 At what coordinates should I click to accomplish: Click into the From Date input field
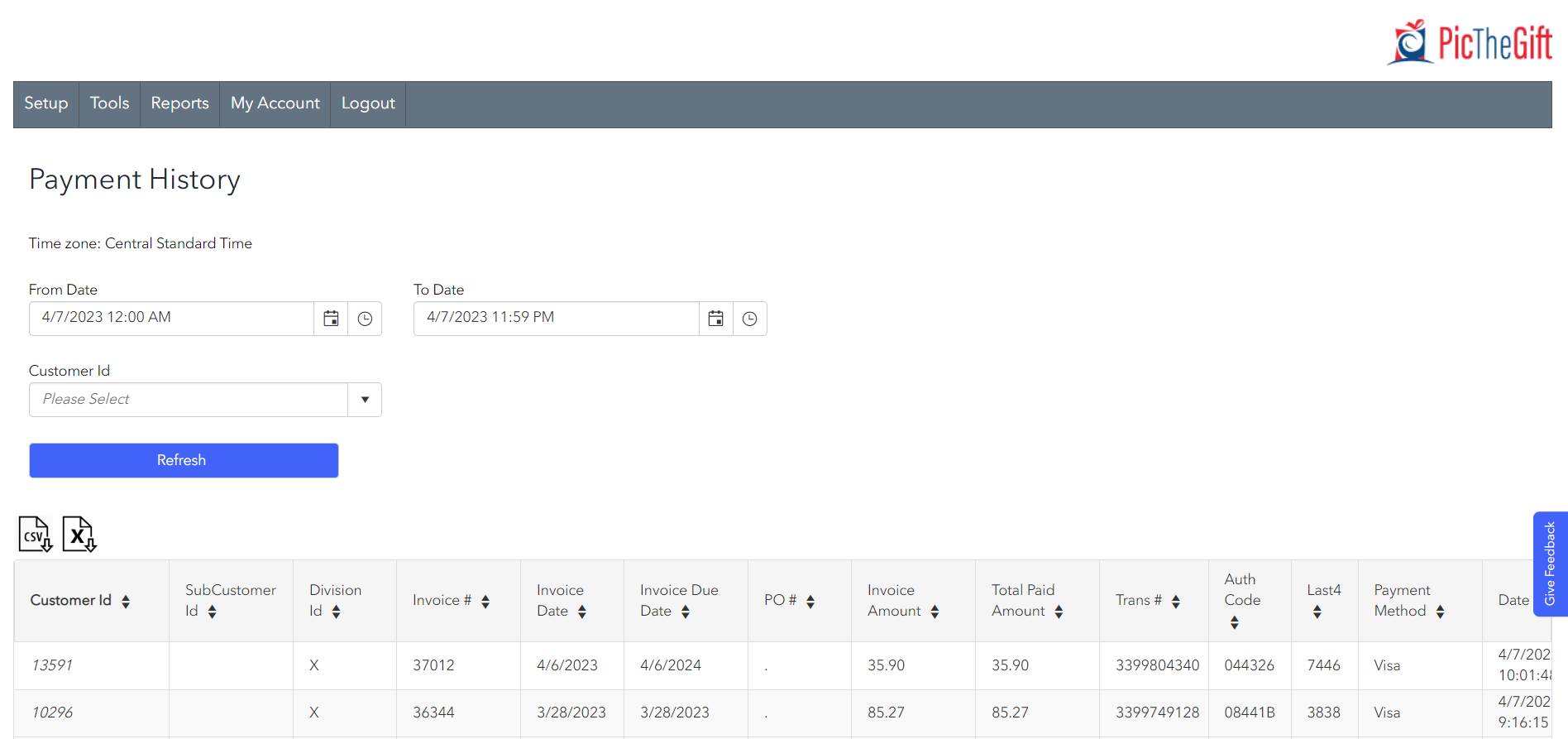pos(171,319)
